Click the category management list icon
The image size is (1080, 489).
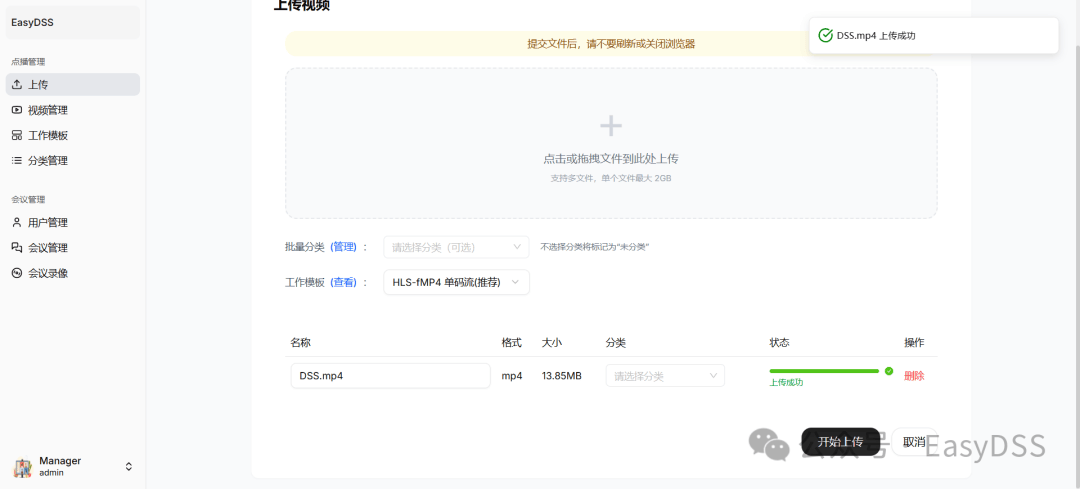pyautogui.click(x=17, y=160)
